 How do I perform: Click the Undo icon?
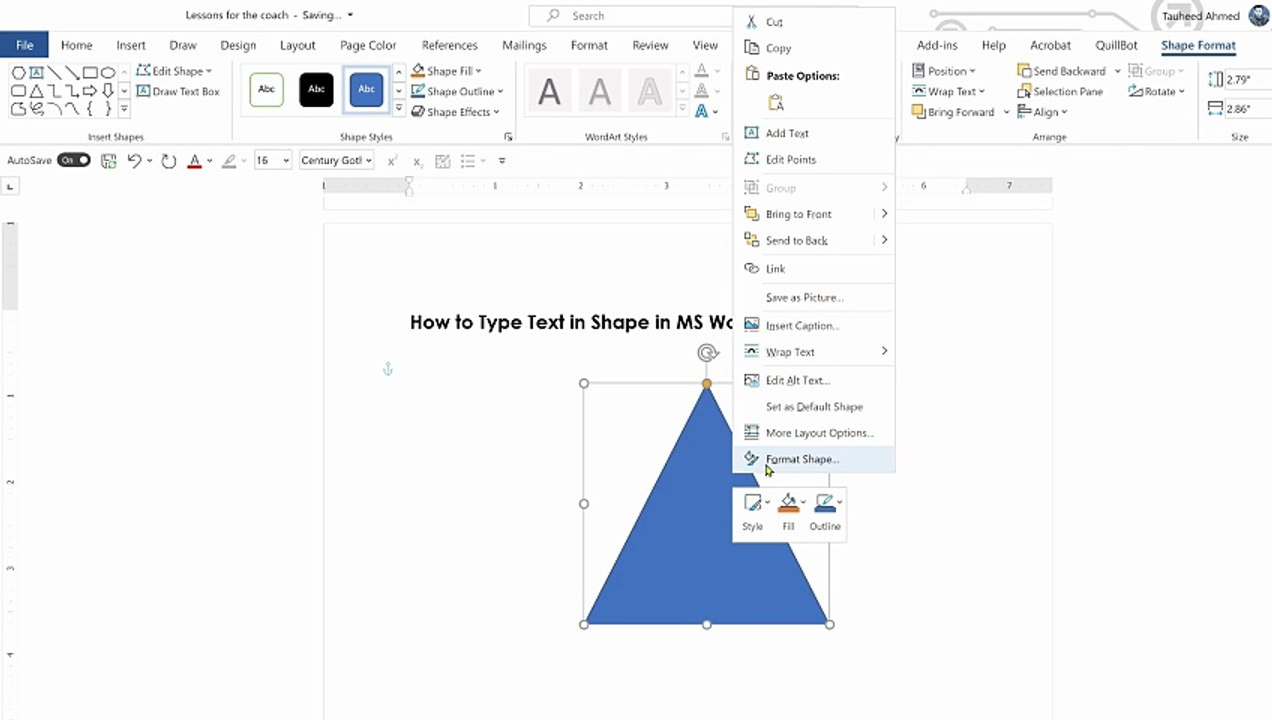[135, 160]
